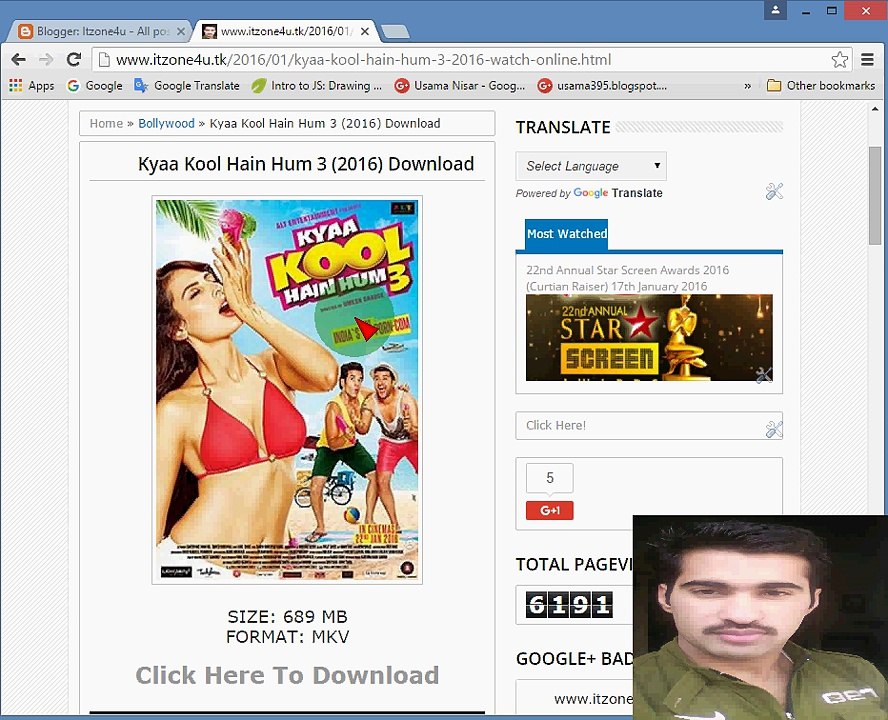Open the Usama Nisar Google+ bookmark
Screen dimensions: 888x720
click(460, 86)
